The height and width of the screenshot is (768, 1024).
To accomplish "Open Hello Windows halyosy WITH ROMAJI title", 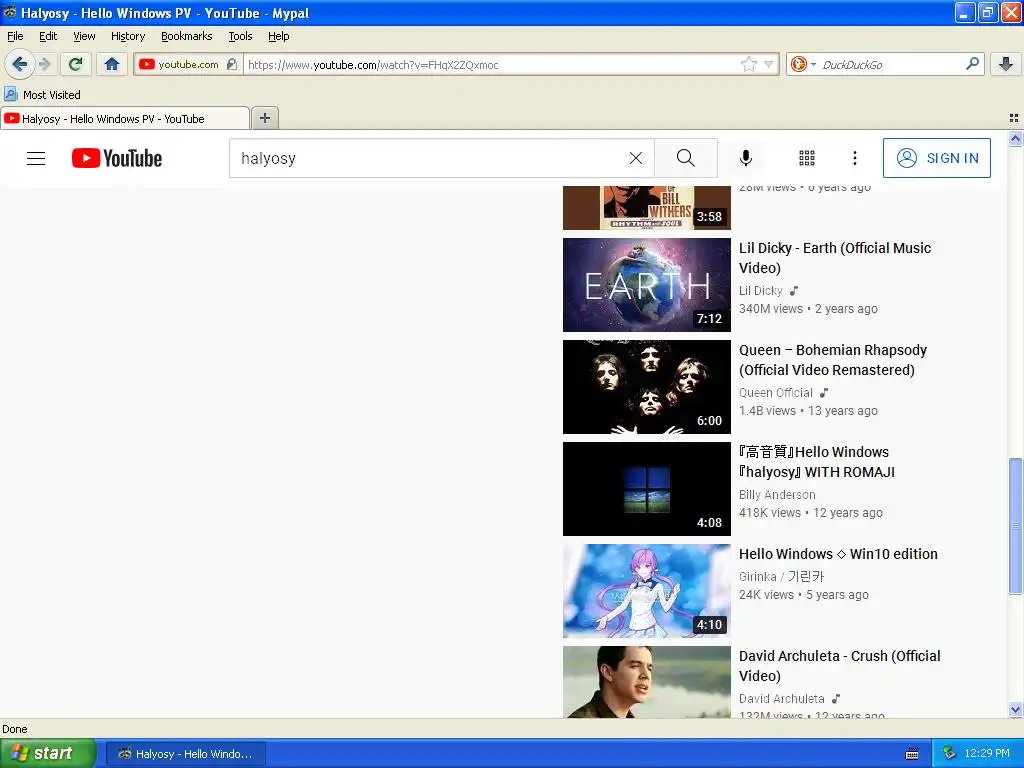I will [816, 462].
